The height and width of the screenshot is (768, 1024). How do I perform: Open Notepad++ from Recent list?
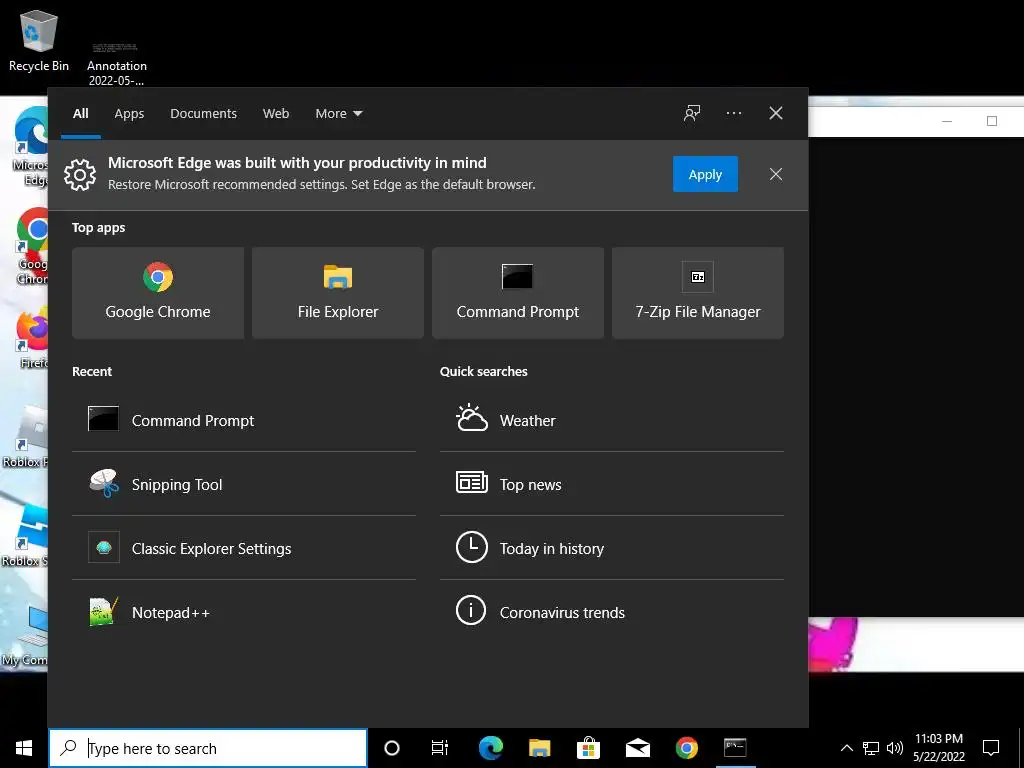(x=244, y=612)
